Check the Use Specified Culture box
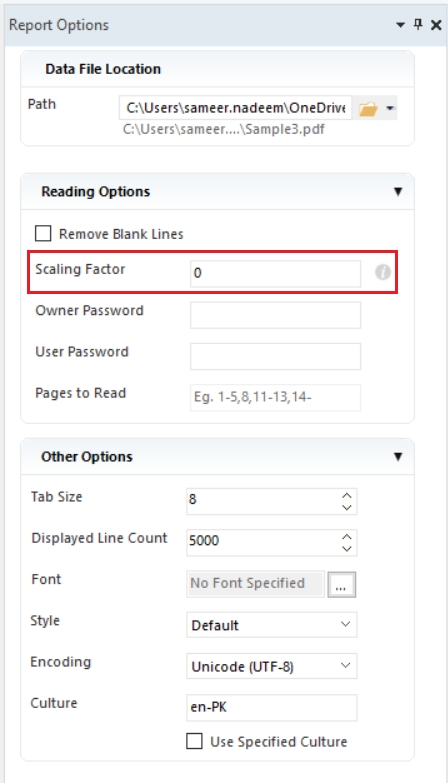The width and height of the screenshot is (448, 783). coord(194,741)
